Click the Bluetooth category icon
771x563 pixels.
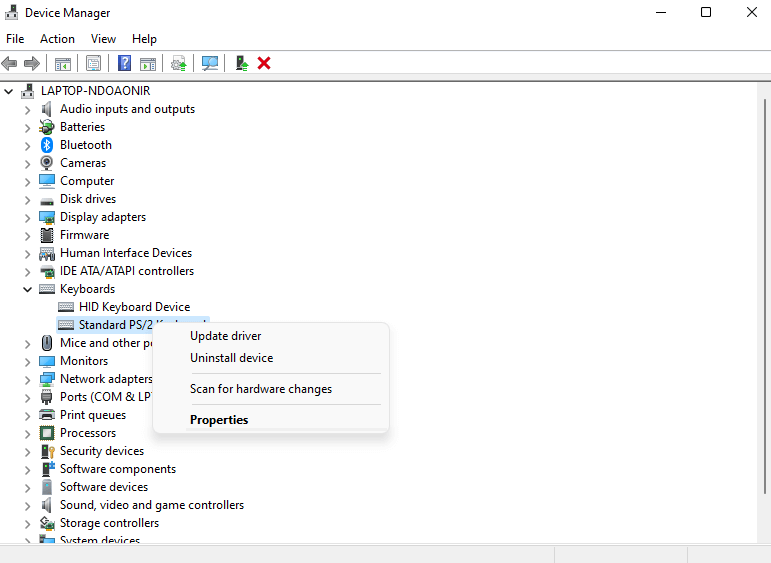coord(47,145)
